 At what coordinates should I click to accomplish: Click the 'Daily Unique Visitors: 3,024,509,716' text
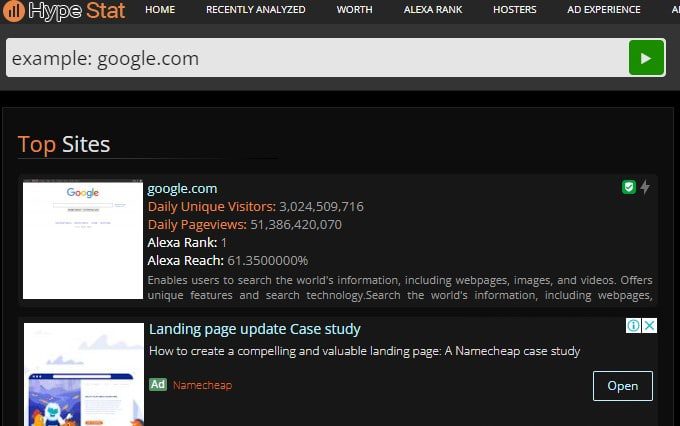255,206
